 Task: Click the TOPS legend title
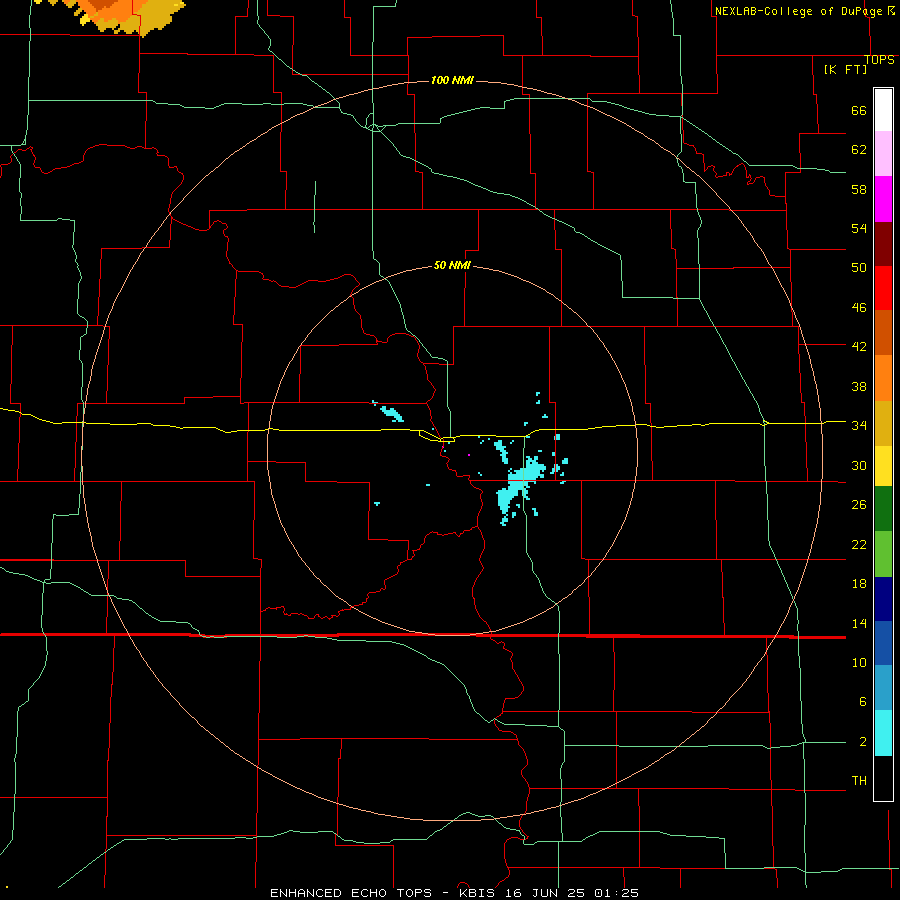click(x=879, y=60)
